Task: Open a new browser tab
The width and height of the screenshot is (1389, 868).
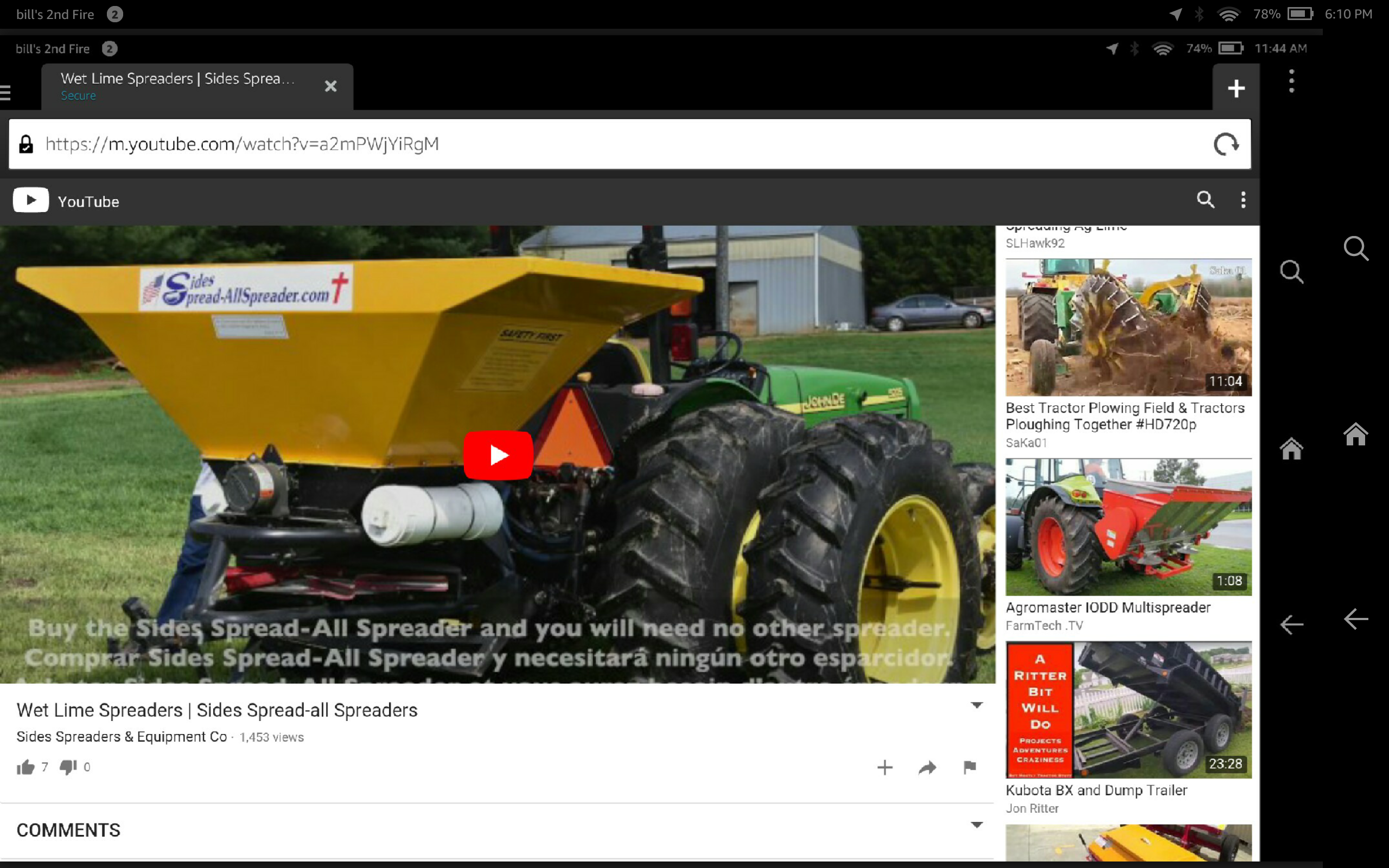Action: tap(1236, 88)
